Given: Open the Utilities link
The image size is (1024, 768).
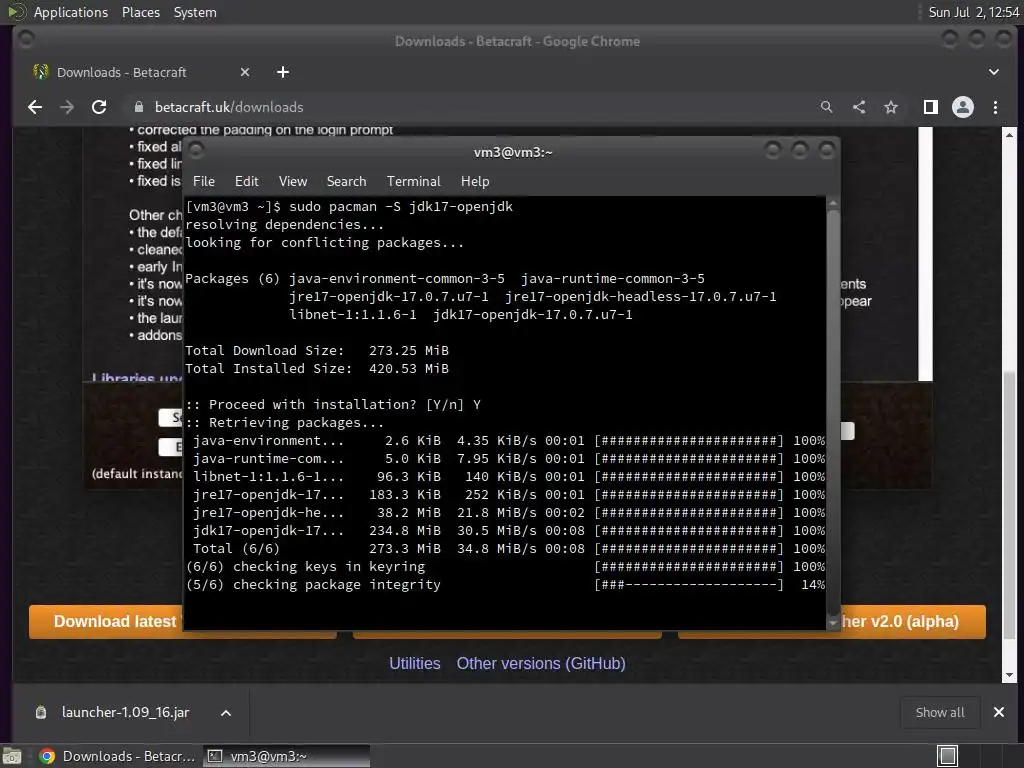Looking at the screenshot, I should pos(415,664).
